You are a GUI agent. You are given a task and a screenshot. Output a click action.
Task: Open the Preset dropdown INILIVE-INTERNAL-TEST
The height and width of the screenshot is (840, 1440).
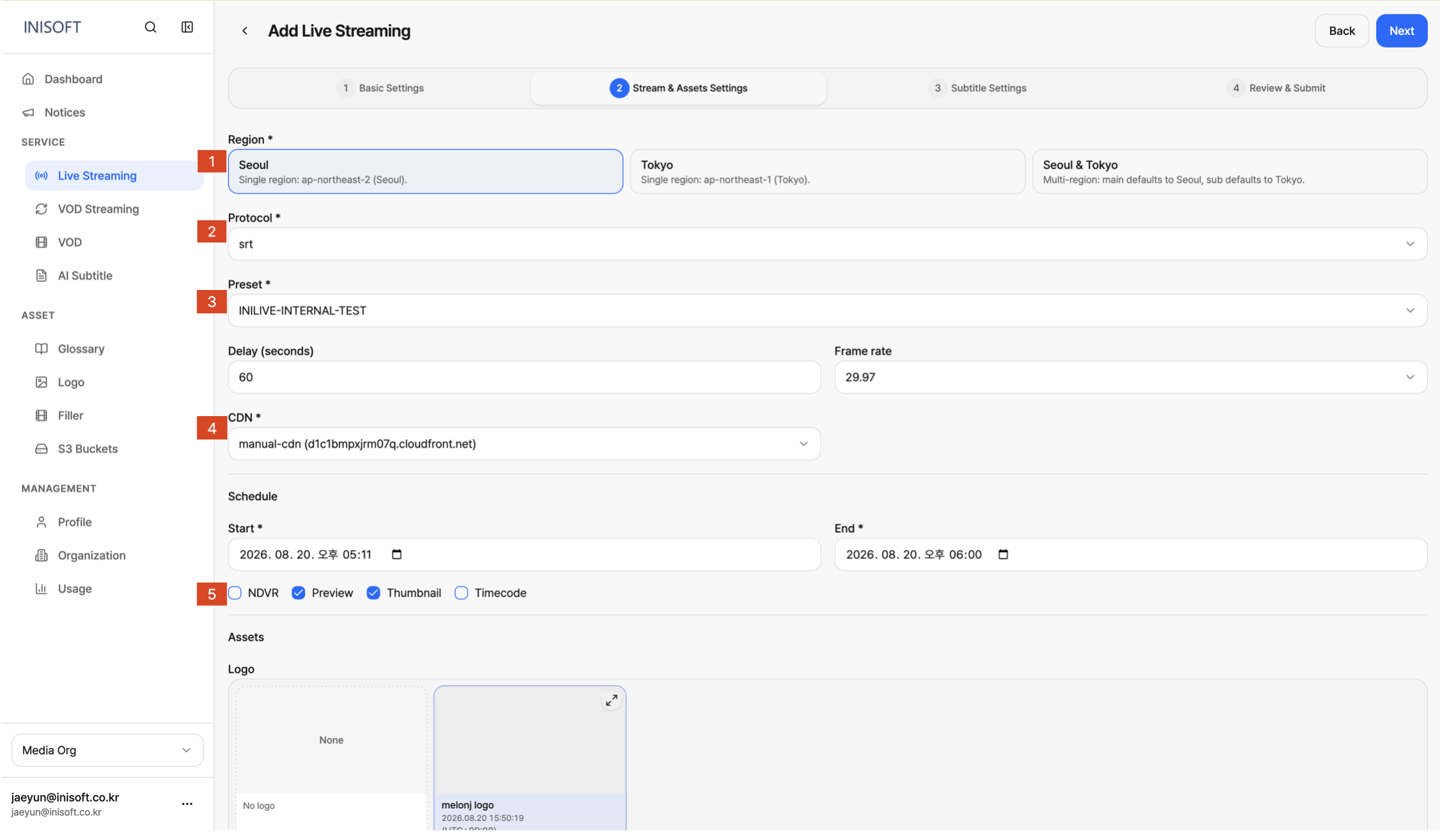(x=827, y=311)
